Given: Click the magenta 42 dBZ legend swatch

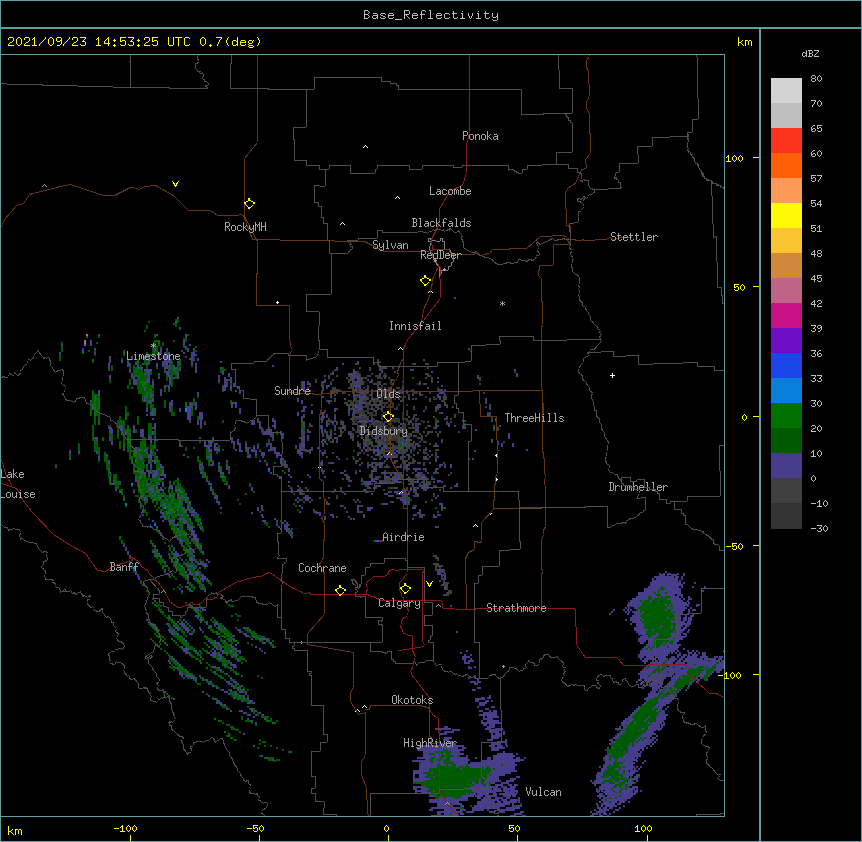Looking at the screenshot, I should 786,315.
